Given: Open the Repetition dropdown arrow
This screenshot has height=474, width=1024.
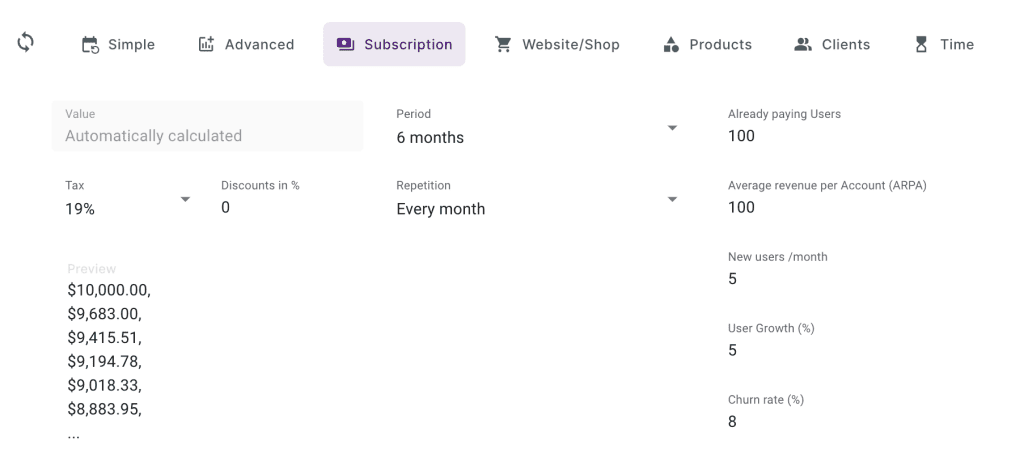Looking at the screenshot, I should click(672, 199).
